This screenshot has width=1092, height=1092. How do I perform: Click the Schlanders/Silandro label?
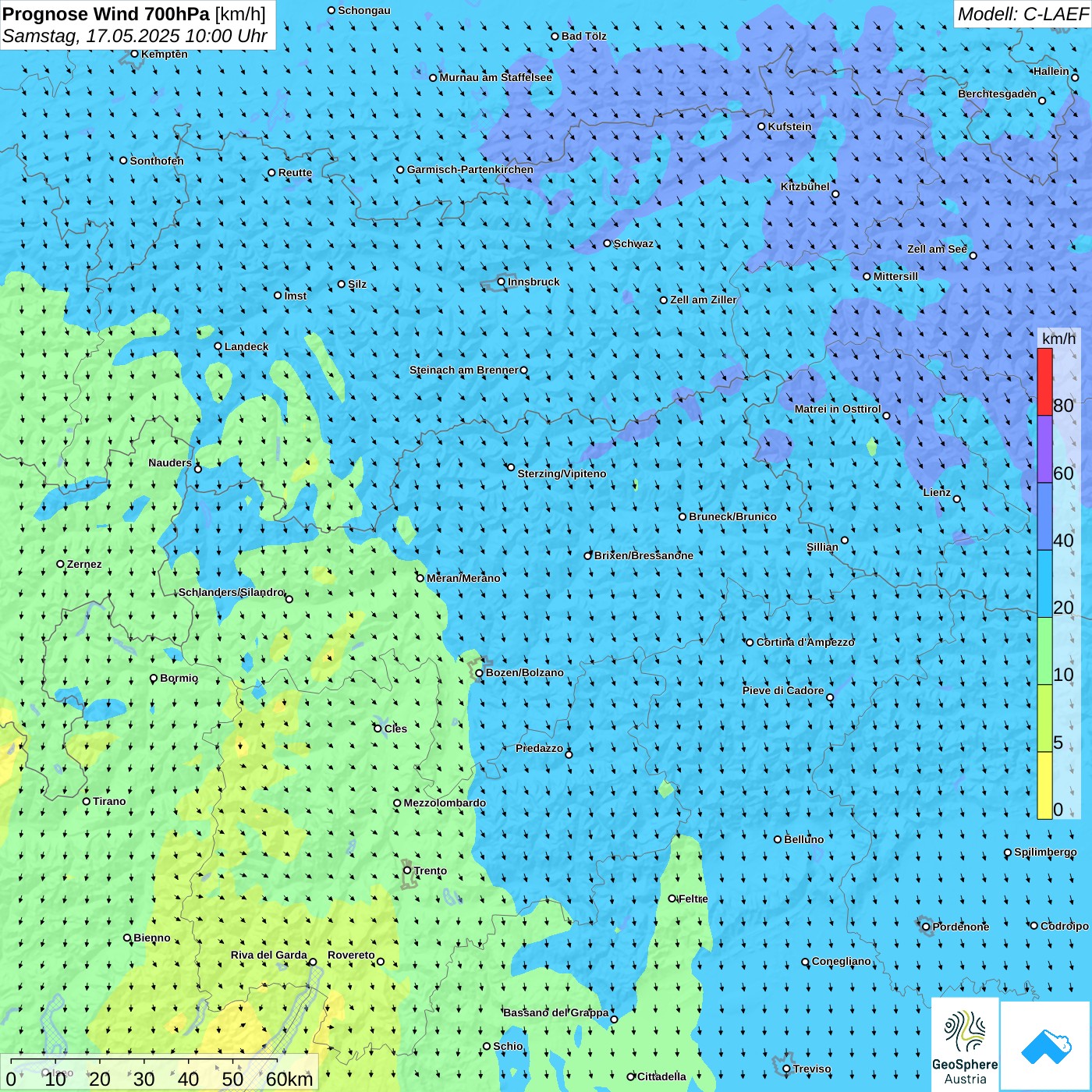232,592
